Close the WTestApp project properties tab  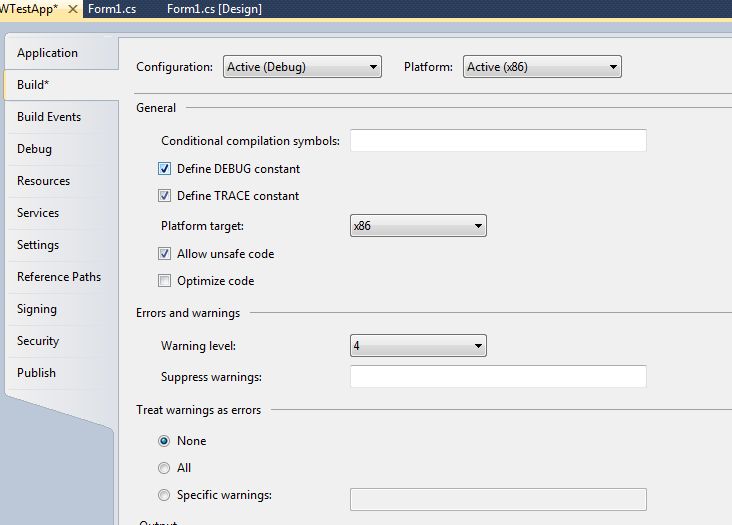pos(73,9)
